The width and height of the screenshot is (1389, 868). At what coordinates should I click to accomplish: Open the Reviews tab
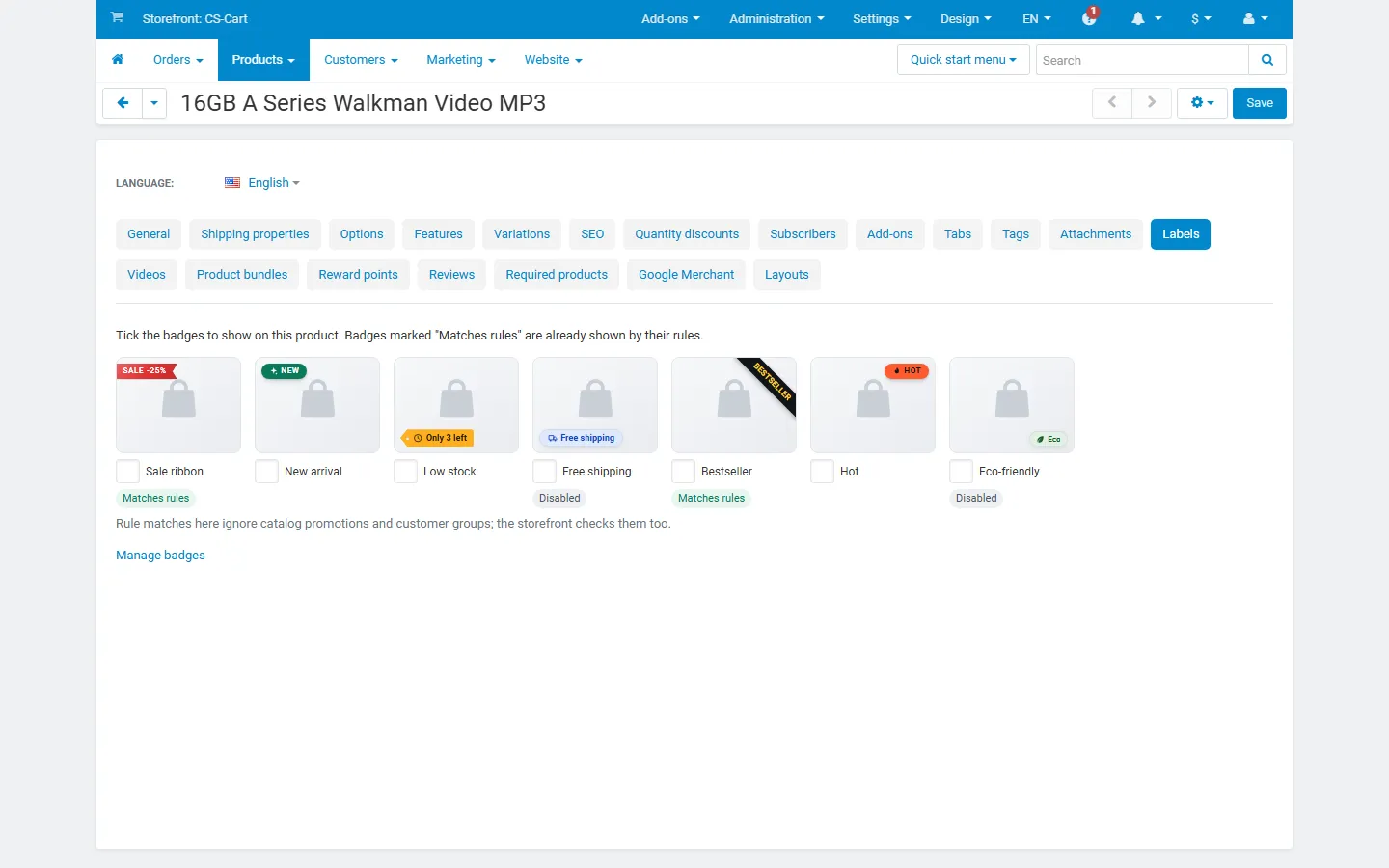[x=451, y=275]
